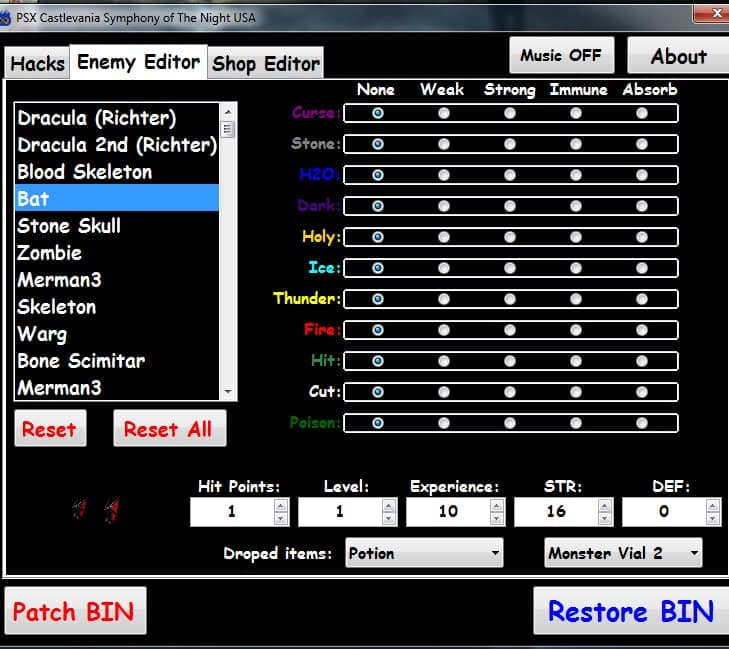Viewport: 729px width, 649px height.
Task: Select None for Poison resistance
Action: (x=378, y=423)
